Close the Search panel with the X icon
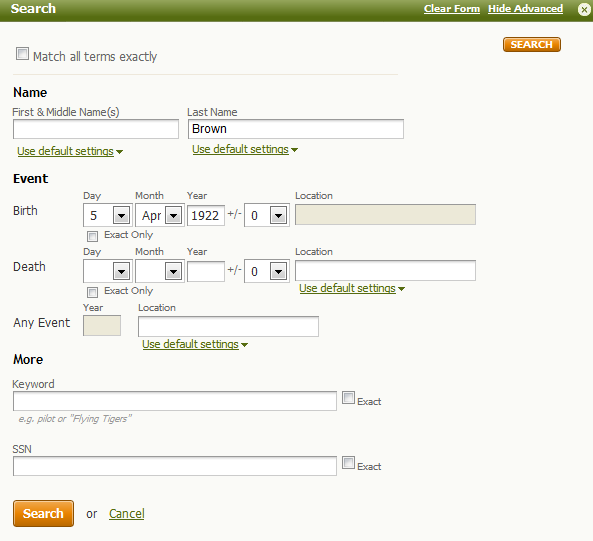The image size is (593, 541). 584,9
